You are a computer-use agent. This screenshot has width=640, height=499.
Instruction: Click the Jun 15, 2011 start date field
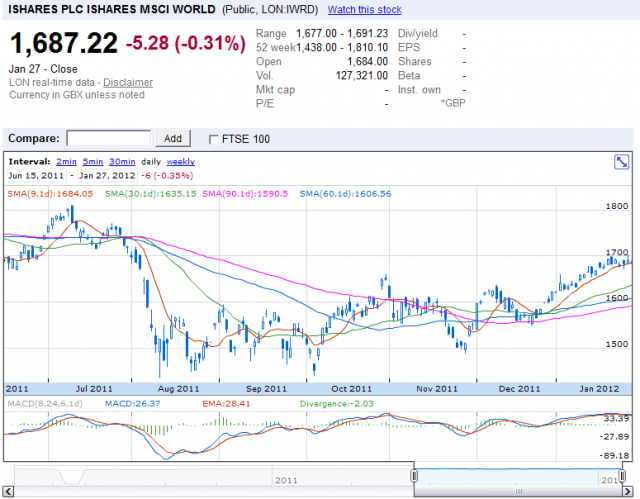tap(36, 175)
